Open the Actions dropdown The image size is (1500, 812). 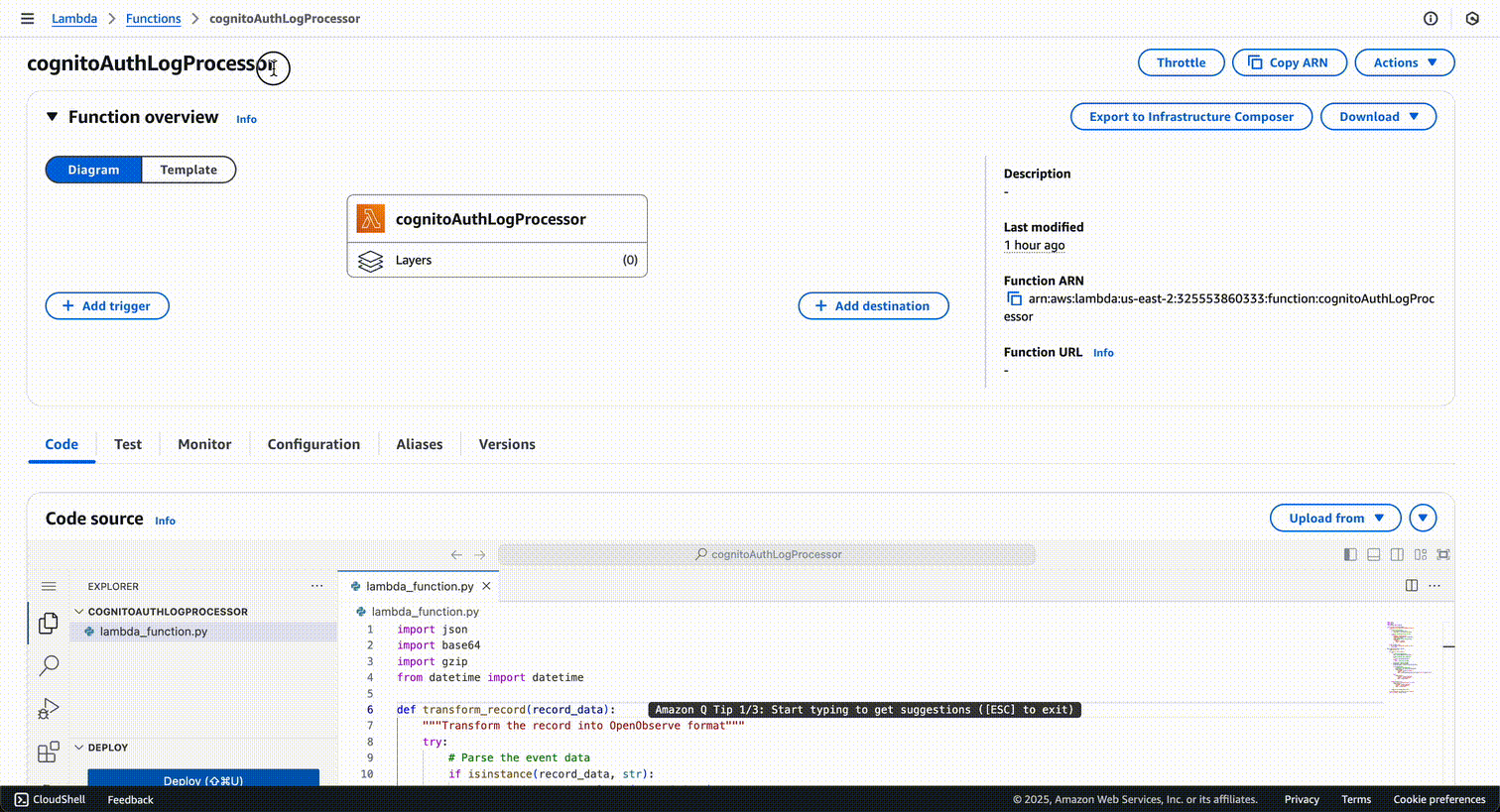click(x=1404, y=61)
